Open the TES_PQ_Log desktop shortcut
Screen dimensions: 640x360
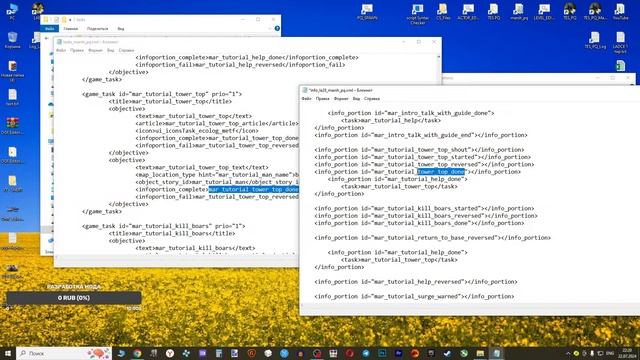595,40
